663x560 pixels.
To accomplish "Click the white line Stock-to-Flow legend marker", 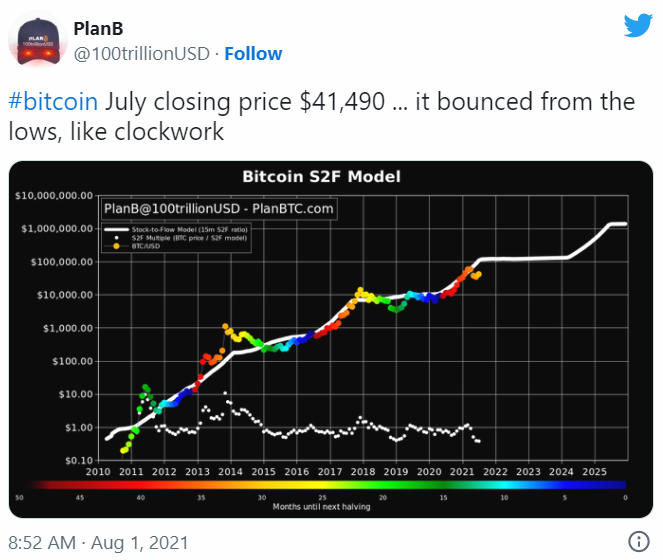I will pos(117,228).
